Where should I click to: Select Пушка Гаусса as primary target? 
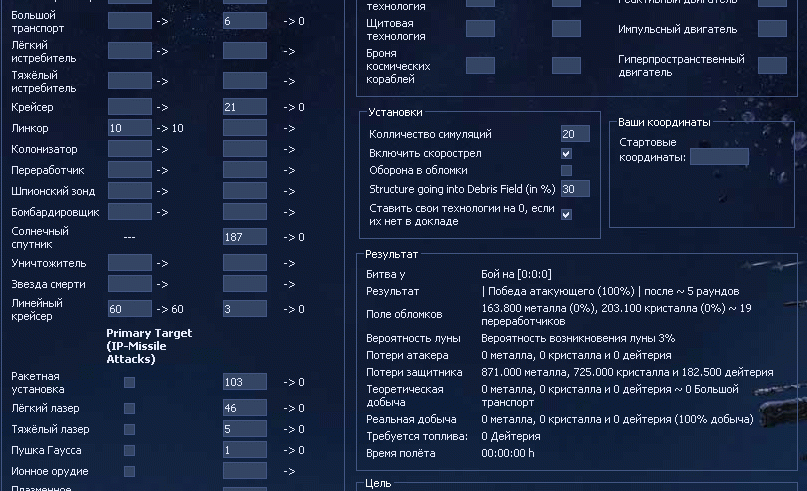pos(129,450)
